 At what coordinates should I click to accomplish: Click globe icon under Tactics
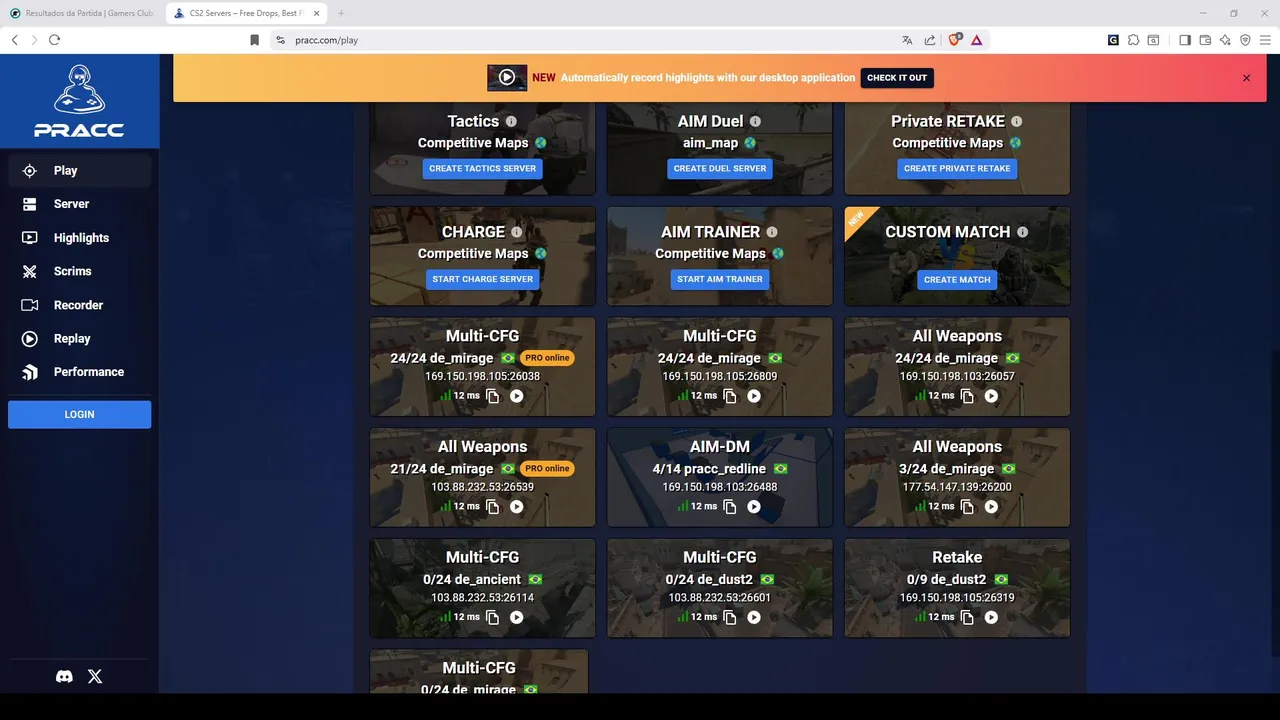541,143
